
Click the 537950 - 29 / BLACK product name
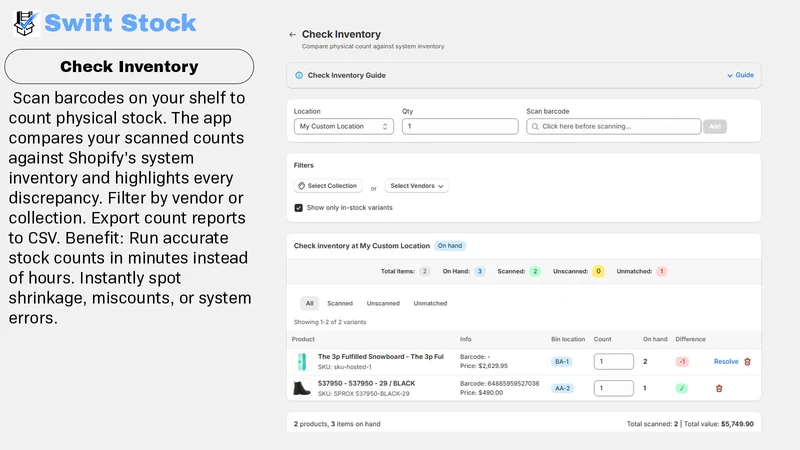click(x=366, y=383)
